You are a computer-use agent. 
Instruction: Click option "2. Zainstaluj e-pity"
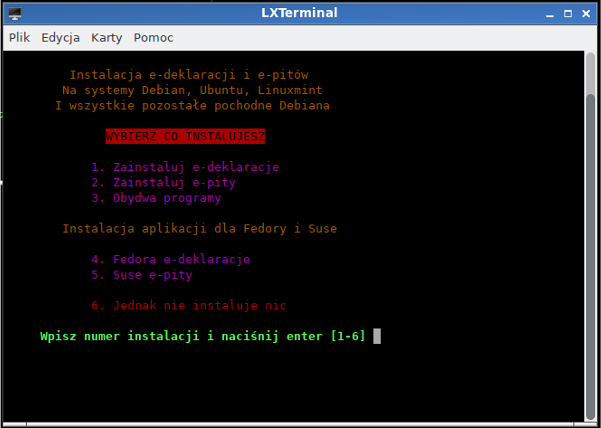click(x=163, y=183)
